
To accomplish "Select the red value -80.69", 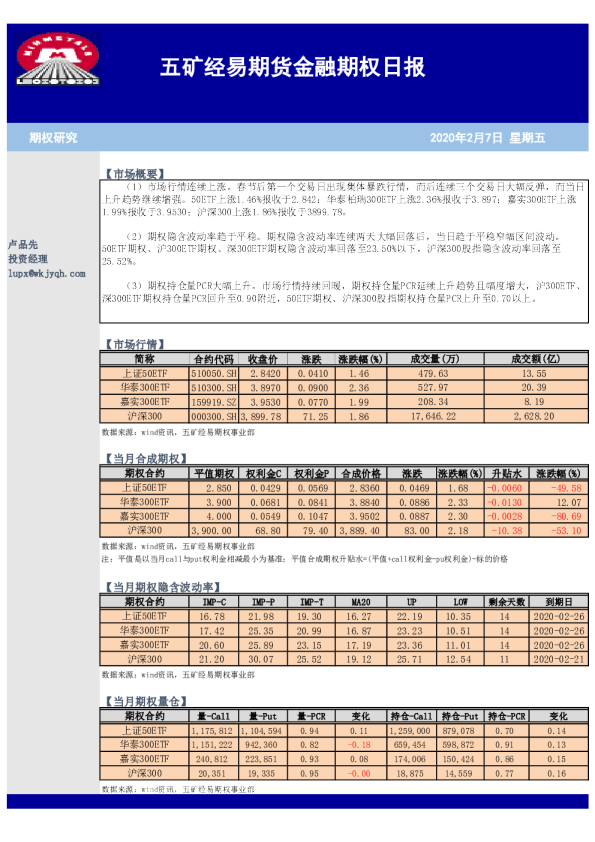I will pyautogui.click(x=567, y=517).
